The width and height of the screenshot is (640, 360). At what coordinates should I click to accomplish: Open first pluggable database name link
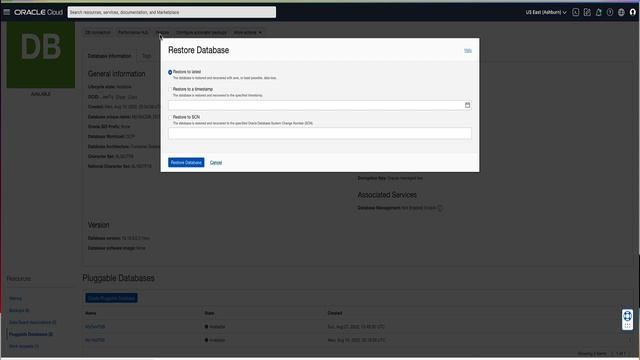tap(95, 327)
